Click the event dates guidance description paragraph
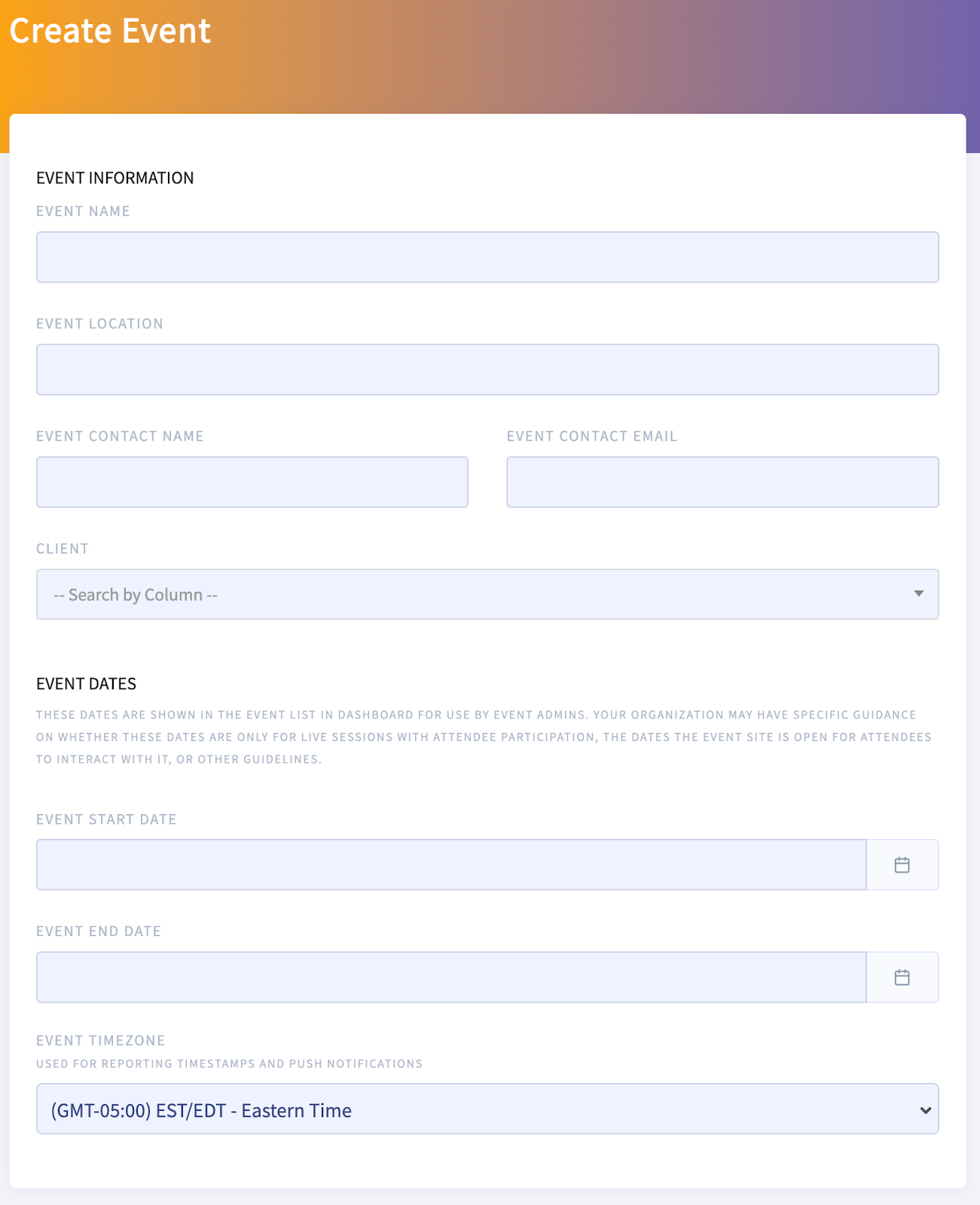This screenshot has width=980, height=1205. (x=484, y=737)
